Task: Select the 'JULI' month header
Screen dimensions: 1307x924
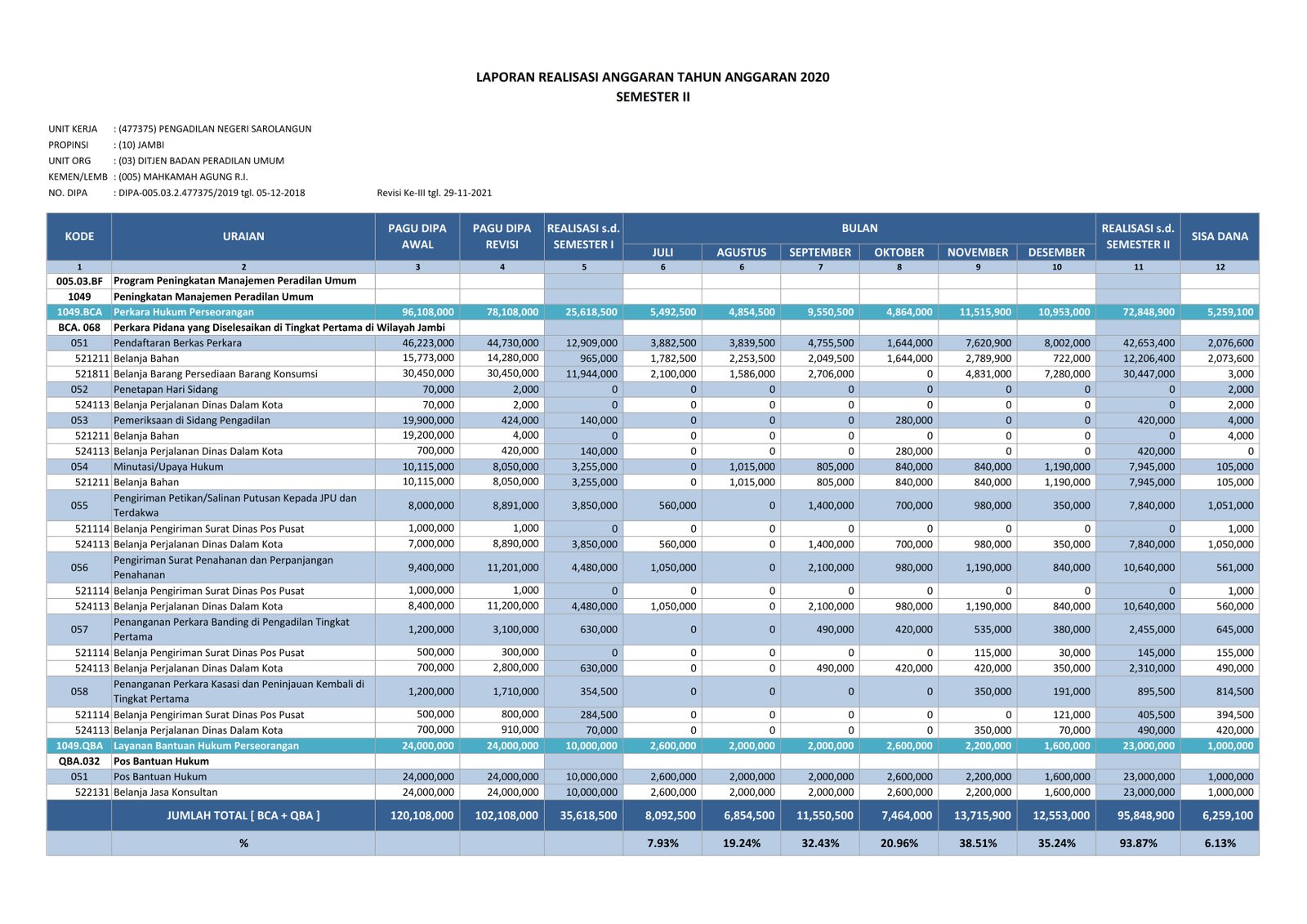Action: (662, 252)
